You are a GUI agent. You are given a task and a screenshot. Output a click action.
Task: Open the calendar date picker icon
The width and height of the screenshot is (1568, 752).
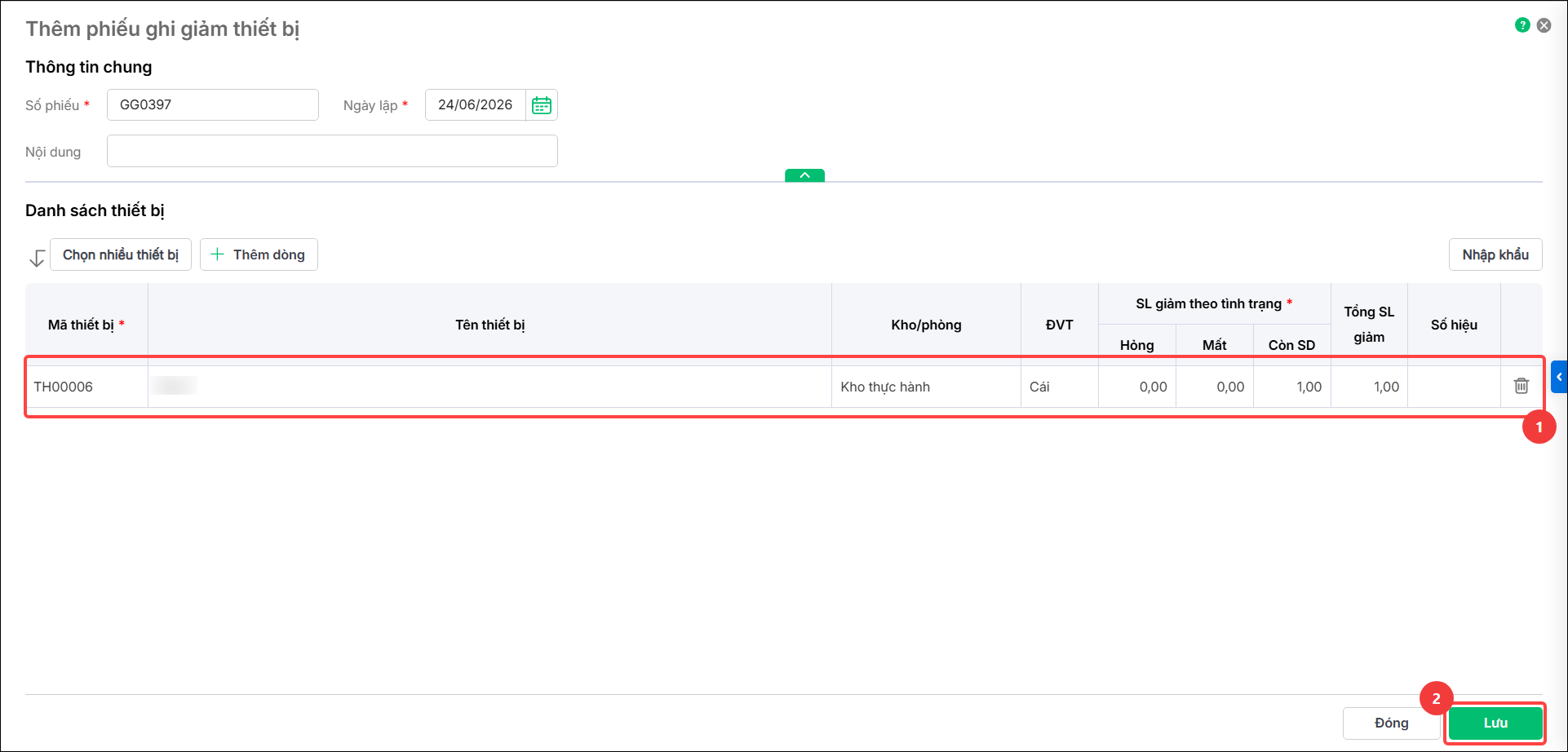pos(542,105)
